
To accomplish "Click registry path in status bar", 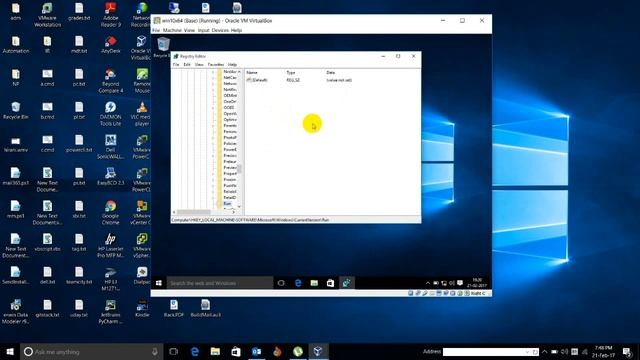I will point(250,220).
